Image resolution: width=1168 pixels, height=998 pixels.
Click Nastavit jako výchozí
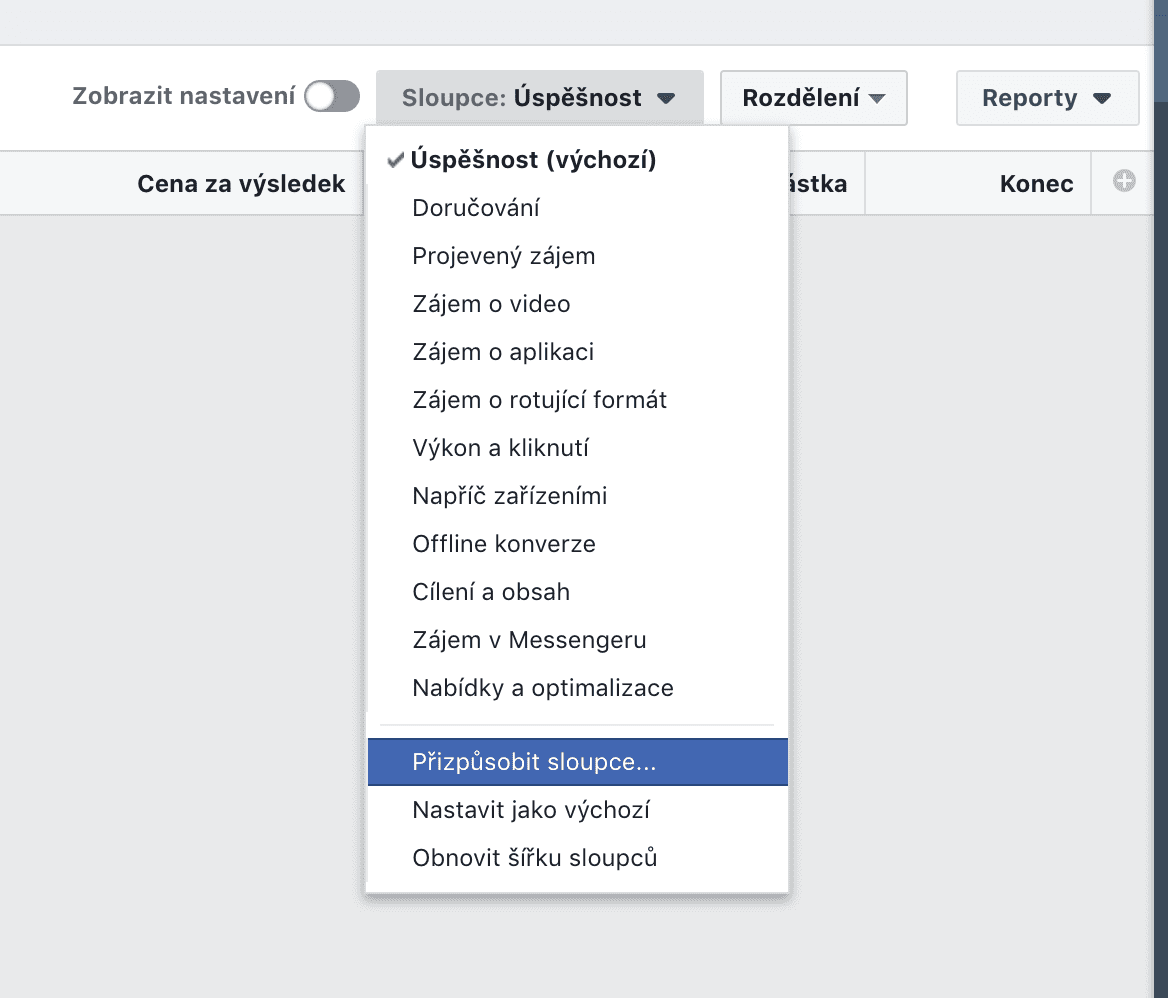tap(531, 810)
